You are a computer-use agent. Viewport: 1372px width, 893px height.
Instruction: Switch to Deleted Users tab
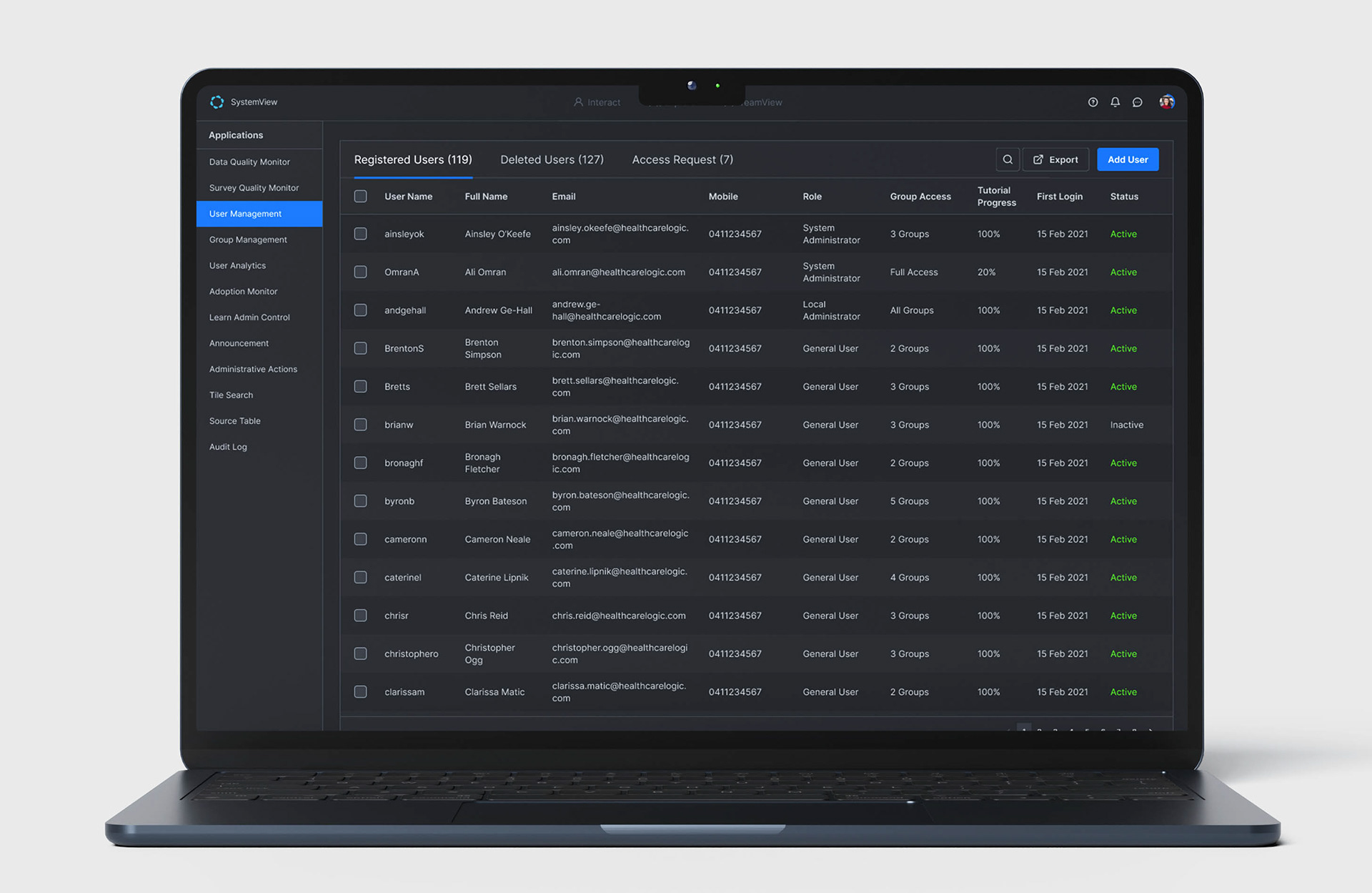552,159
